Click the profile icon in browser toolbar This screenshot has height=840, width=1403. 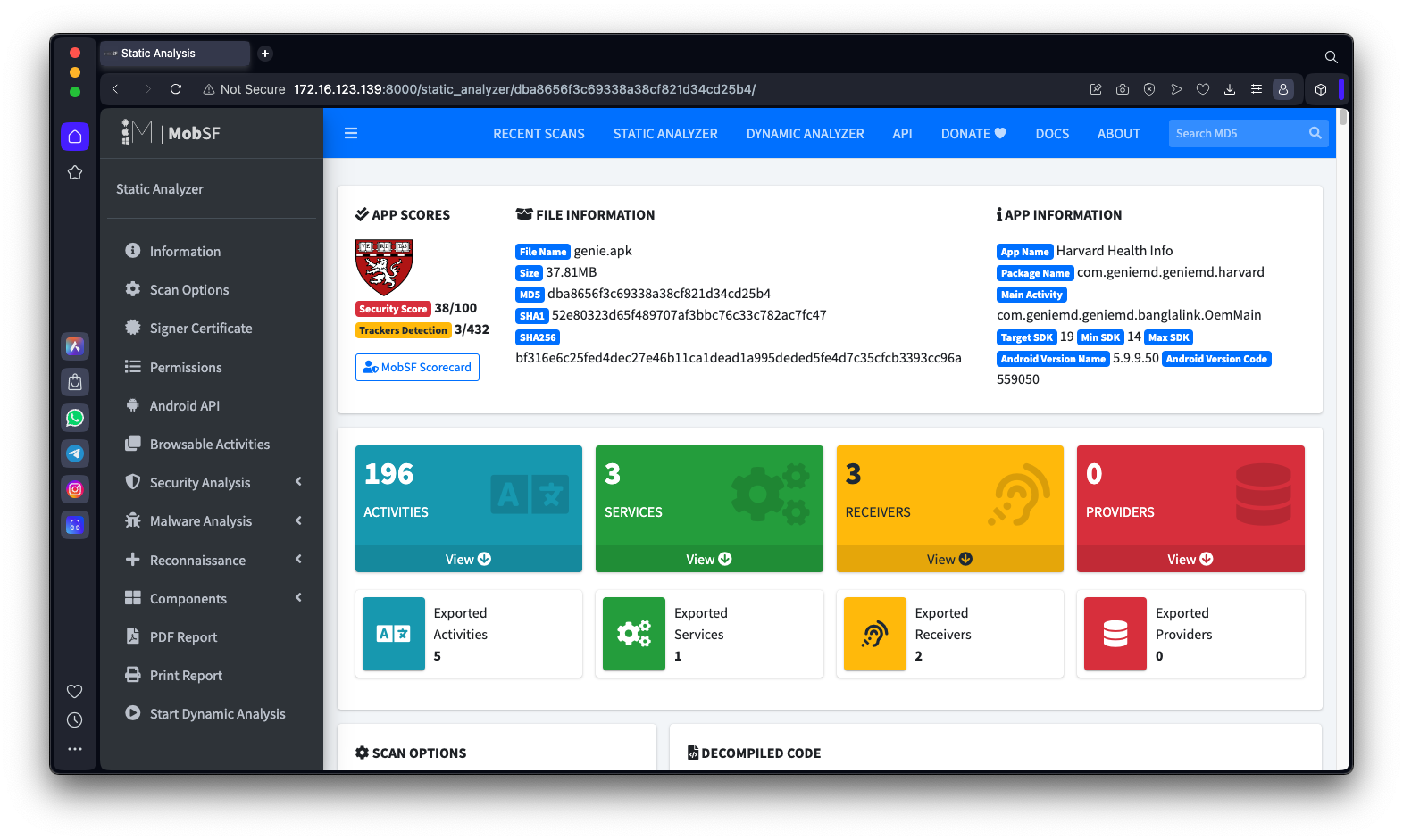(1283, 89)
